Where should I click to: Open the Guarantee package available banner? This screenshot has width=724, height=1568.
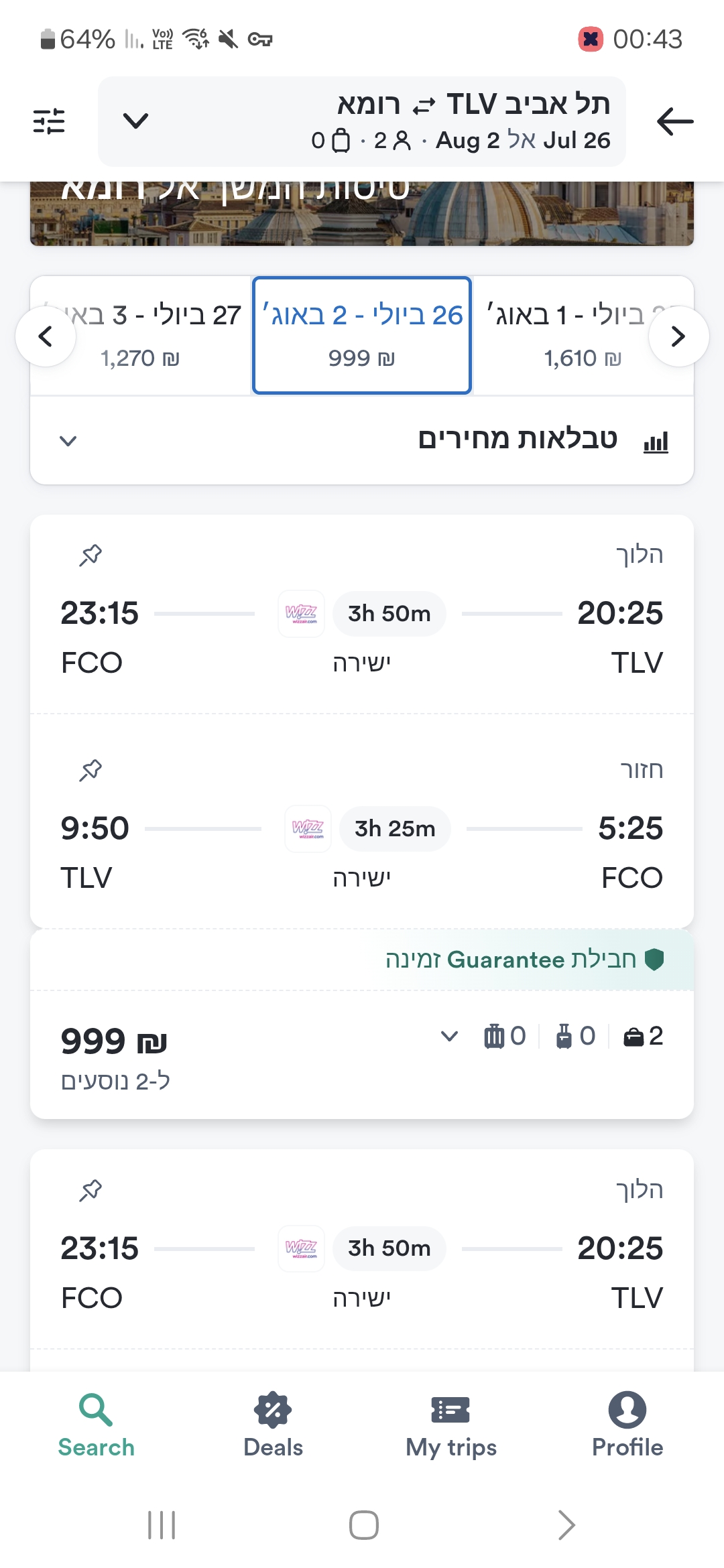(x=523, y=960)
